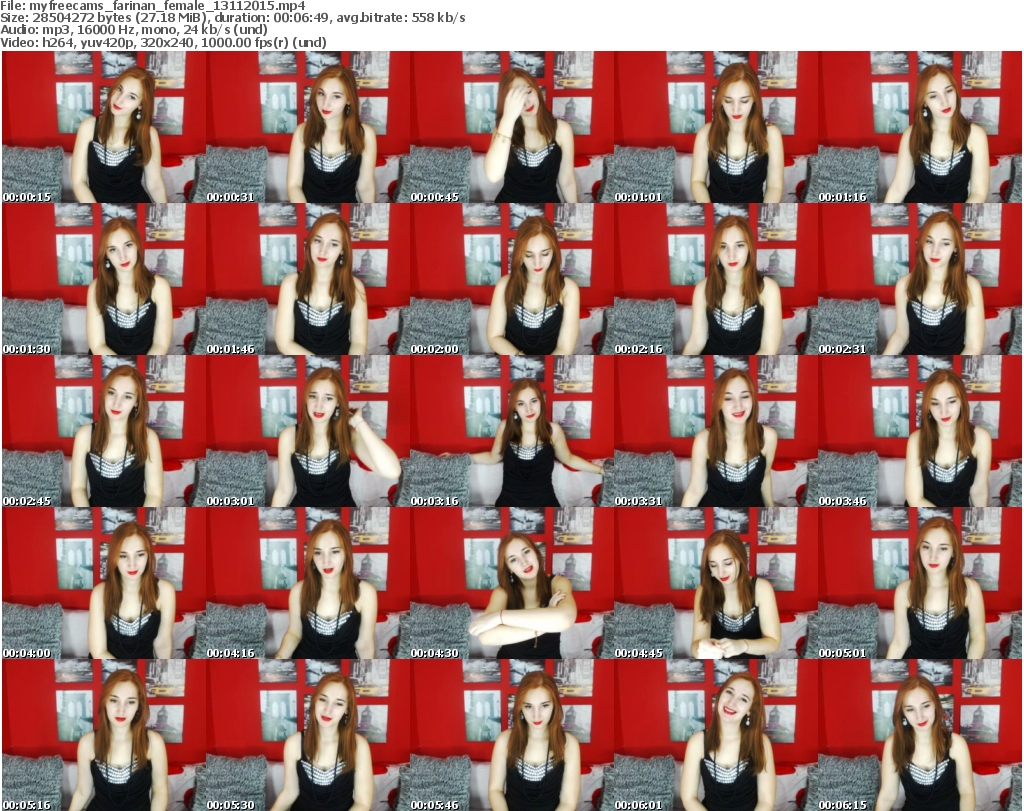Open the thumbnail marked 00:00:45
Image resolution: width=1024 pixels, height=811 pixels.
click(x=511, y=127)
